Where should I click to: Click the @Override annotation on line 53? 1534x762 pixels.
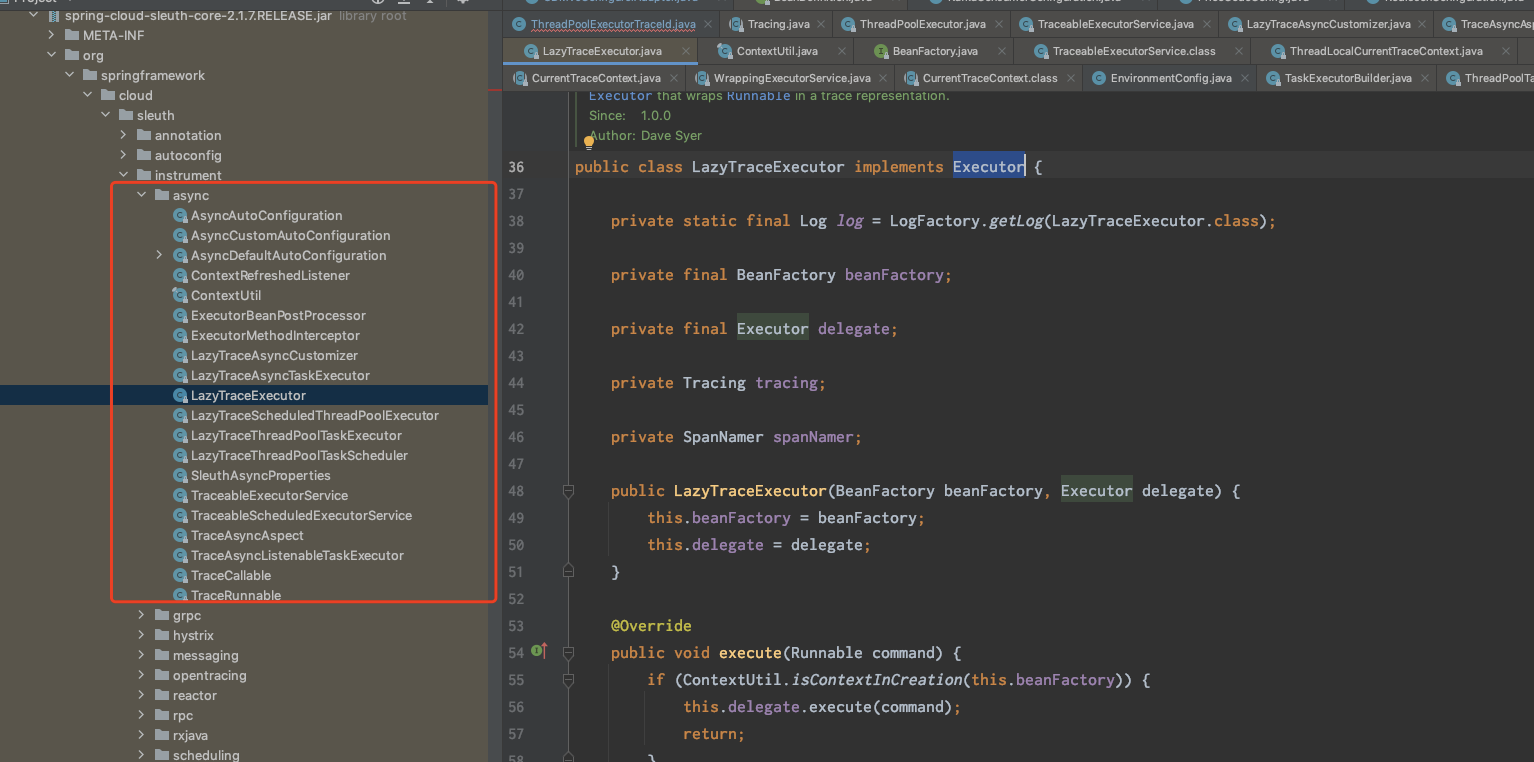651,626
